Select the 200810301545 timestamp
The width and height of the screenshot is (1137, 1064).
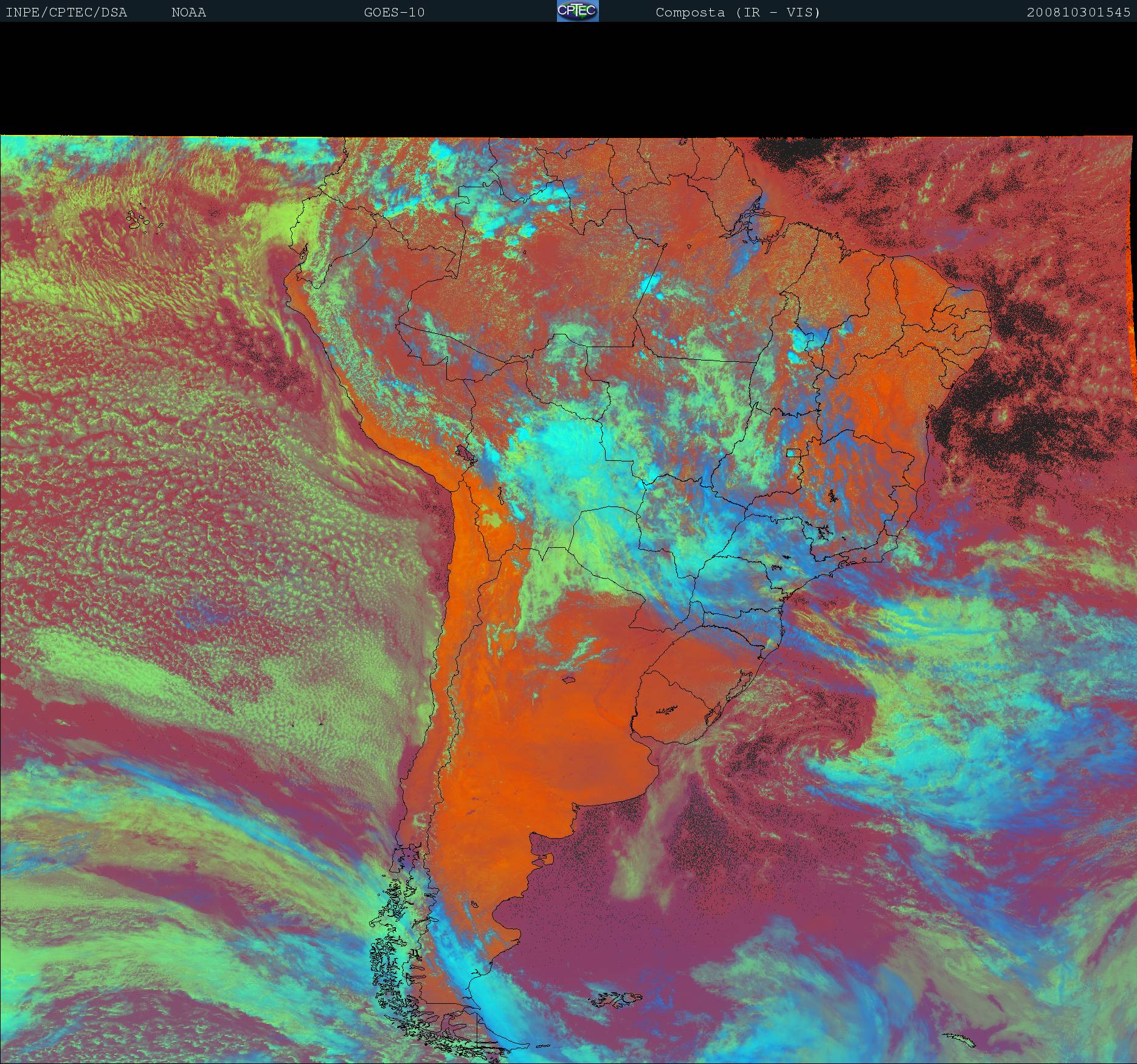coord(1078,12)
